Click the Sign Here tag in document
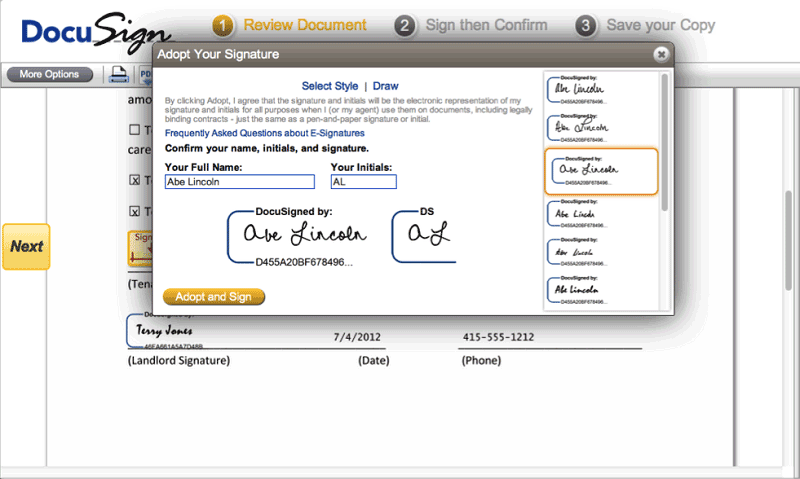This screenshot has height=479, width=800. coord(141,248)
